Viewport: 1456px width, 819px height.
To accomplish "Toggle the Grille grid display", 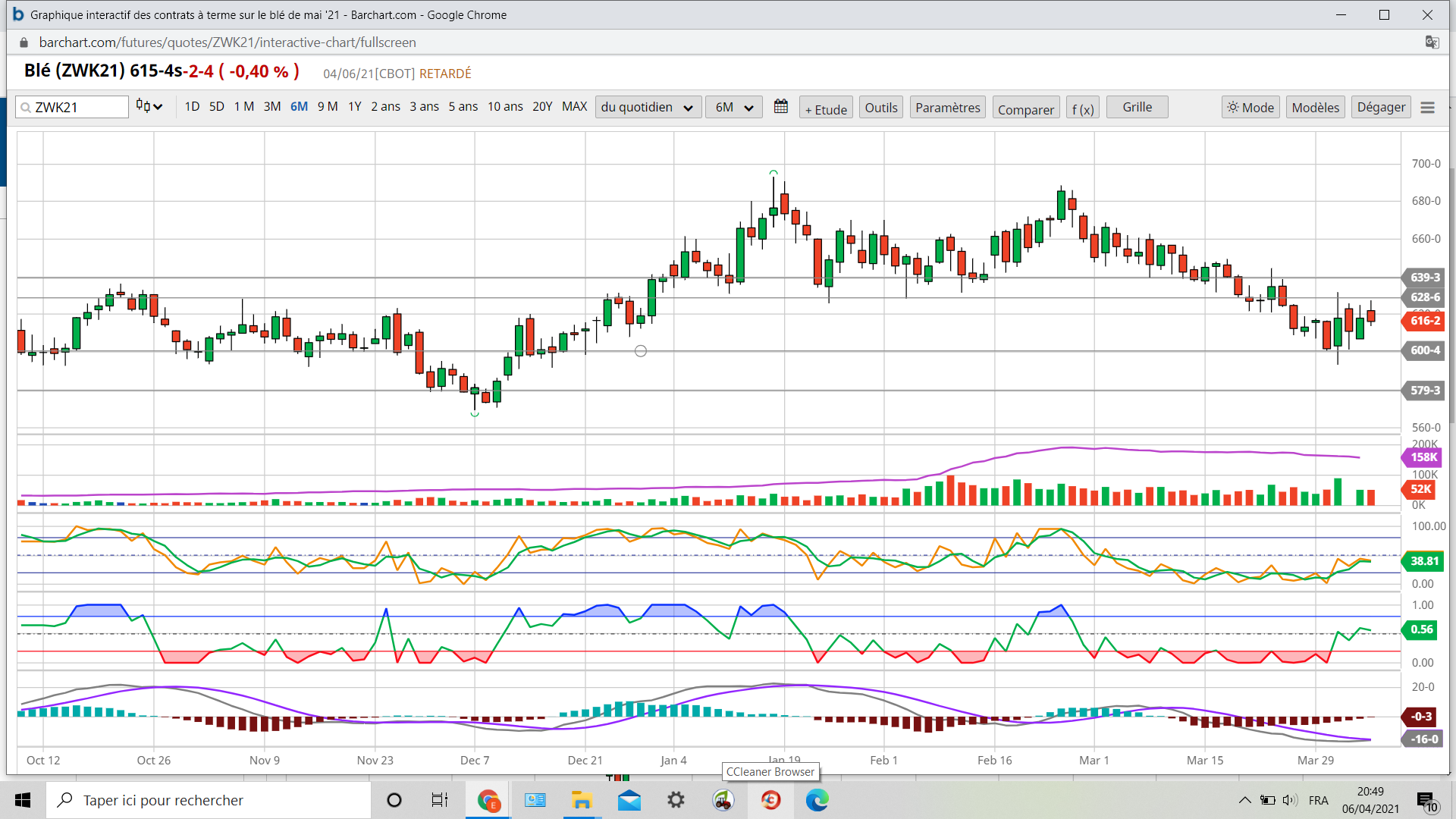I will pos(1136,107).
